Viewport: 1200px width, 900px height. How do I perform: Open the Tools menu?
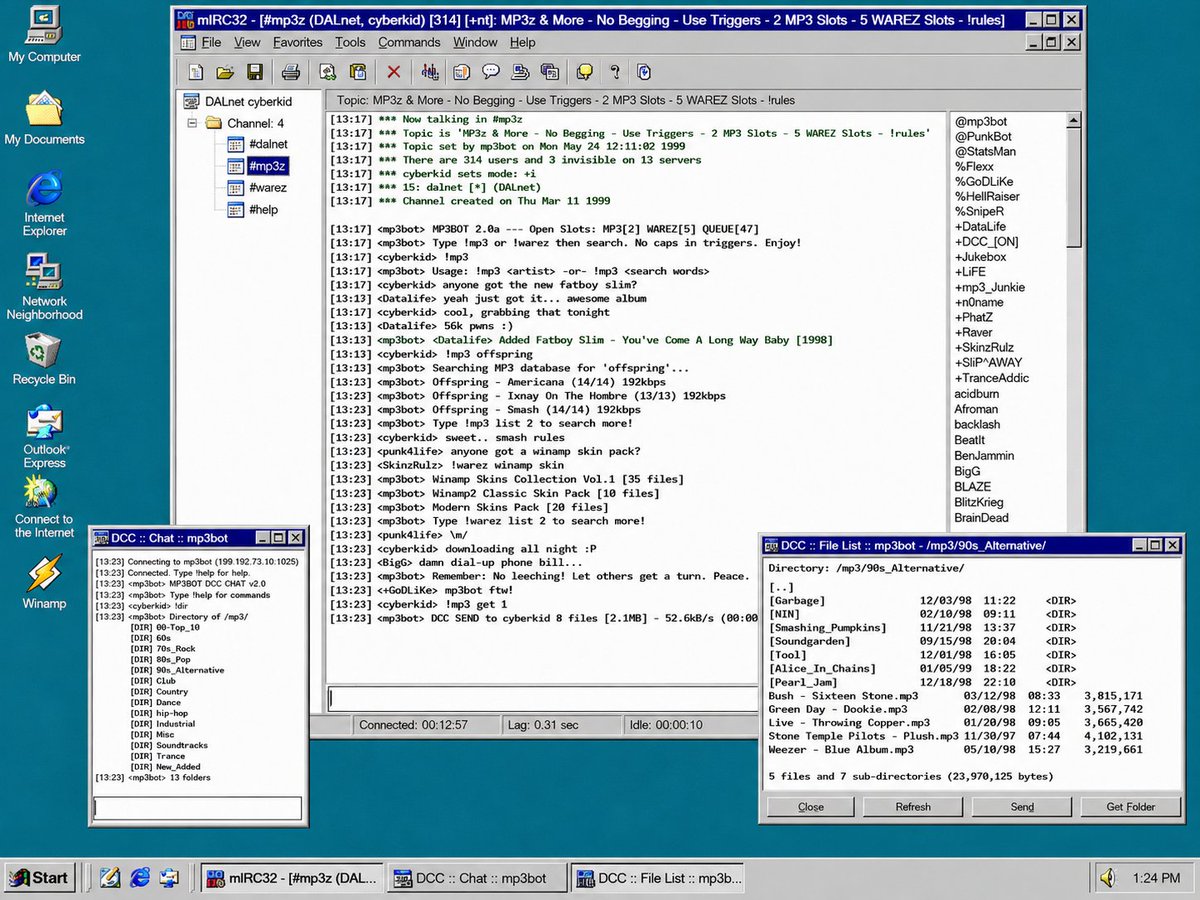click(350, 42)
